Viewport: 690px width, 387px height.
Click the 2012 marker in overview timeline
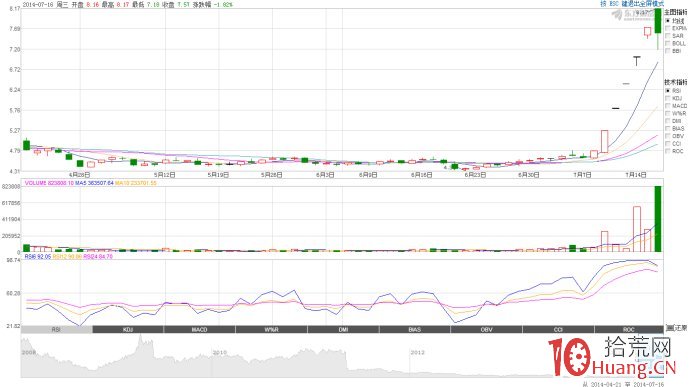click(x=417, y=353)
